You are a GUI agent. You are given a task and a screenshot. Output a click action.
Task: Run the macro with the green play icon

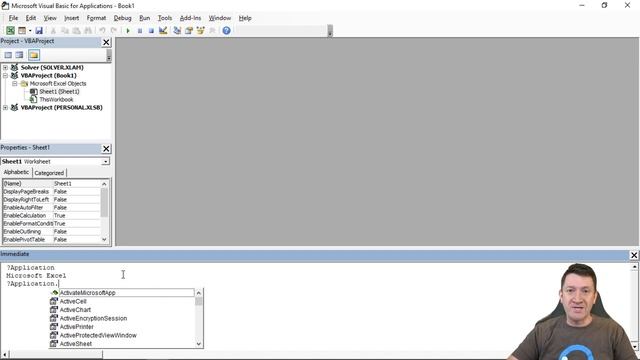point(128,31)
